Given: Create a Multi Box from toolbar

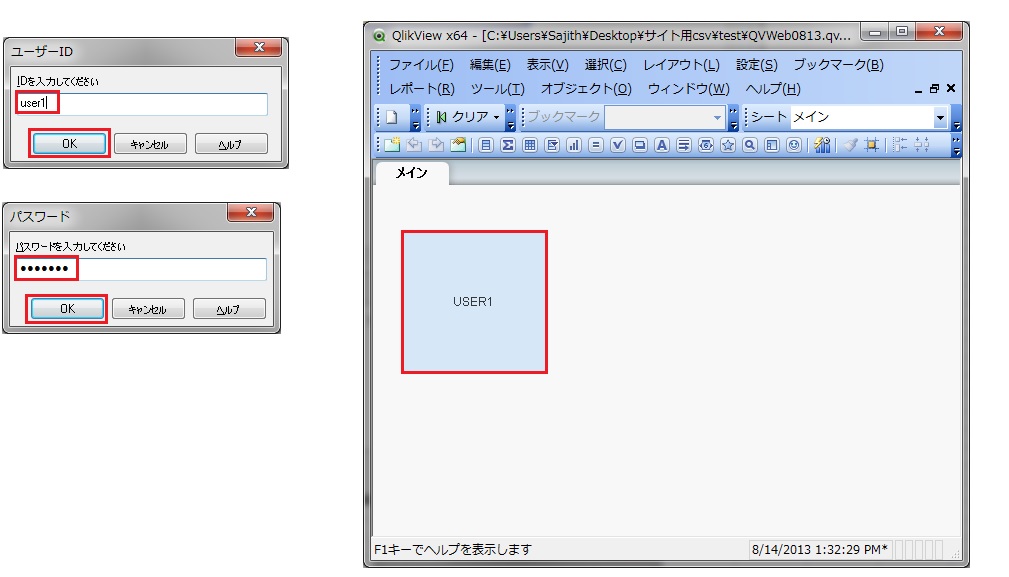Looking at the screenshot, I should click(552, 145).
